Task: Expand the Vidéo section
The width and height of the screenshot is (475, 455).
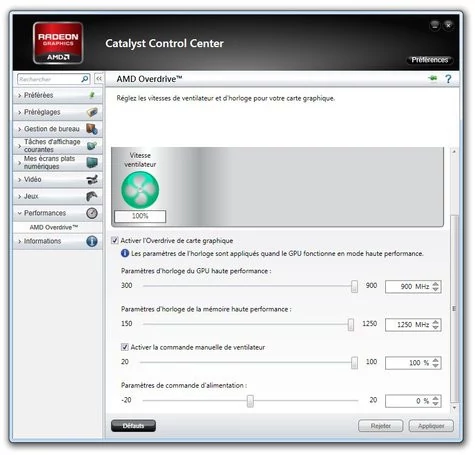Action: tap(57, 179)
